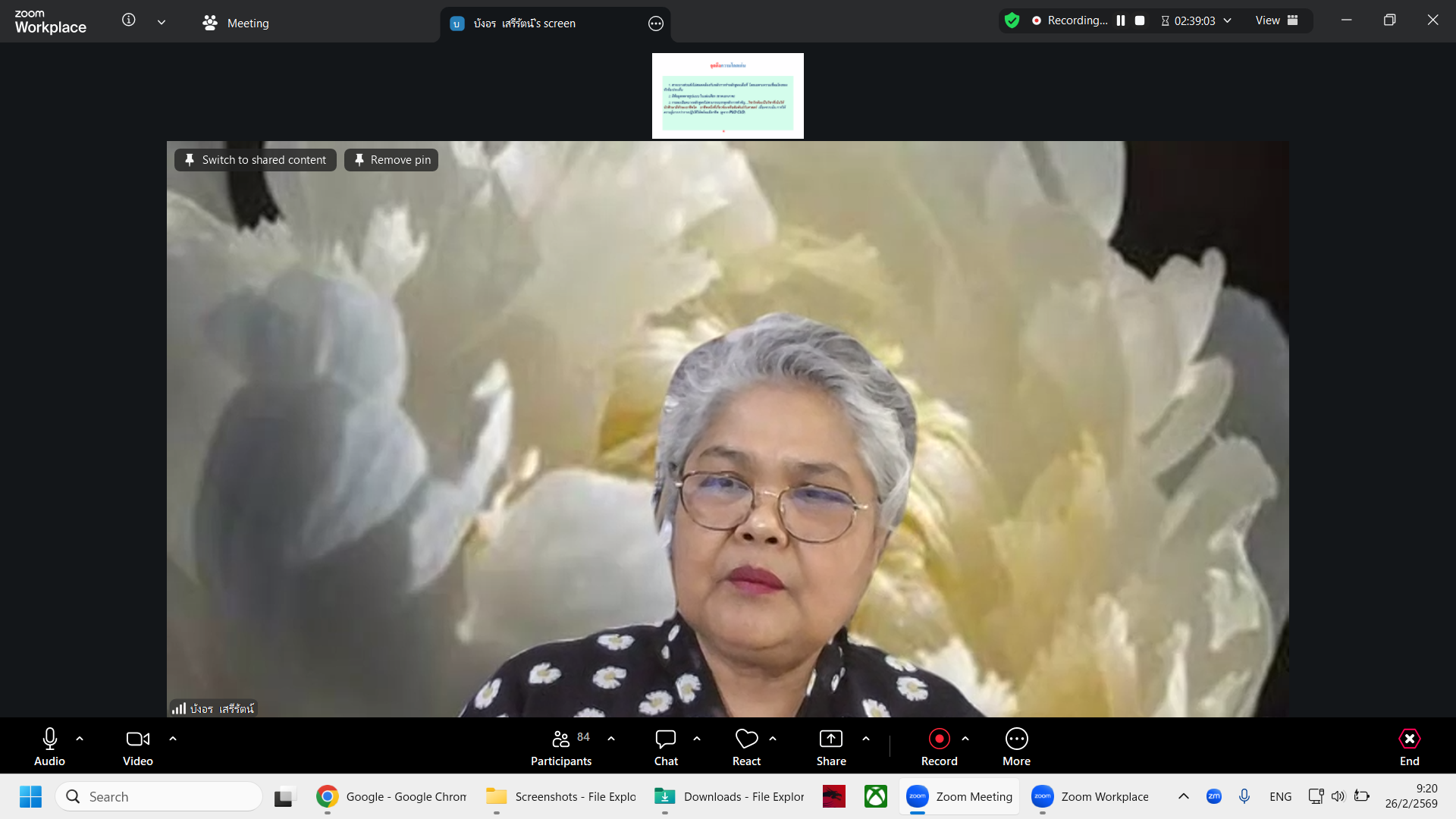Open the Share screen icon
1456x819 pixels.
830,739
